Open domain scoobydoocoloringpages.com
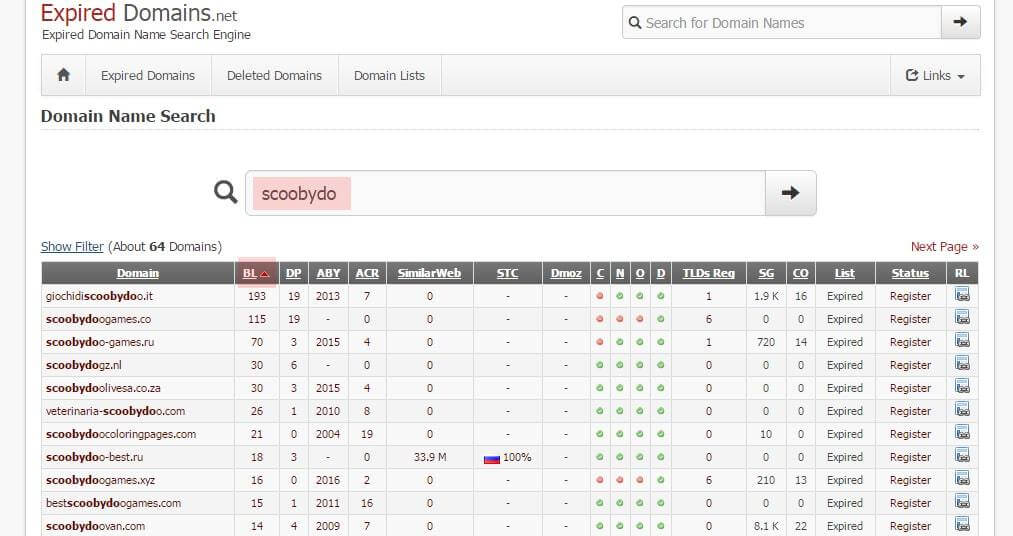Screen dimensions: 1013x536 [121, 434]
